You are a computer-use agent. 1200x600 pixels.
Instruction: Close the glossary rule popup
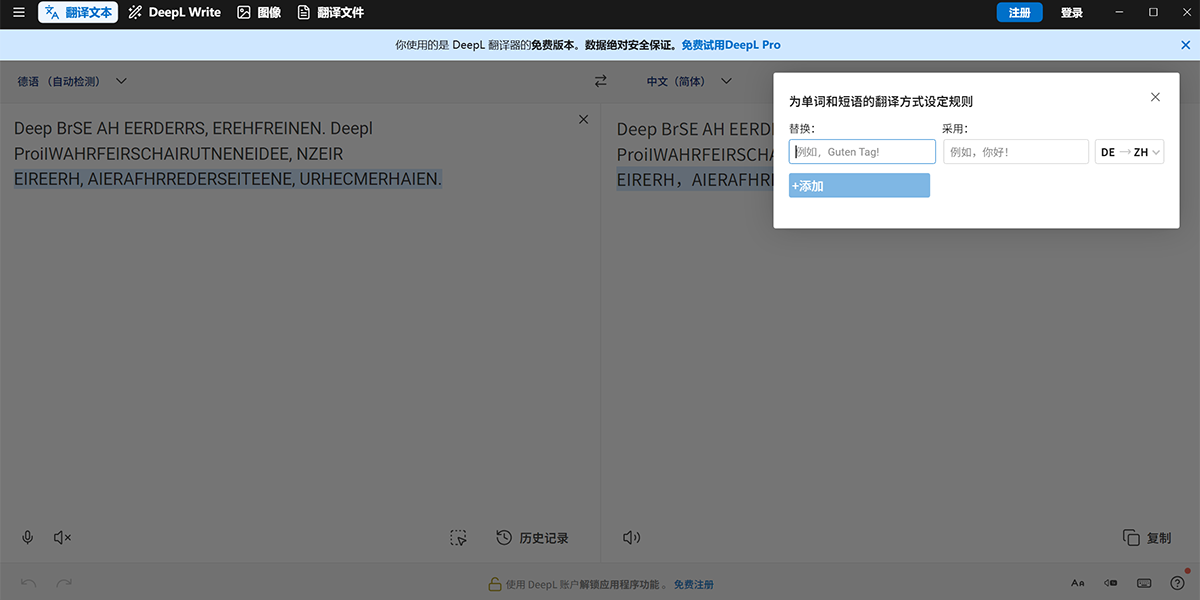click(1155, 97)
